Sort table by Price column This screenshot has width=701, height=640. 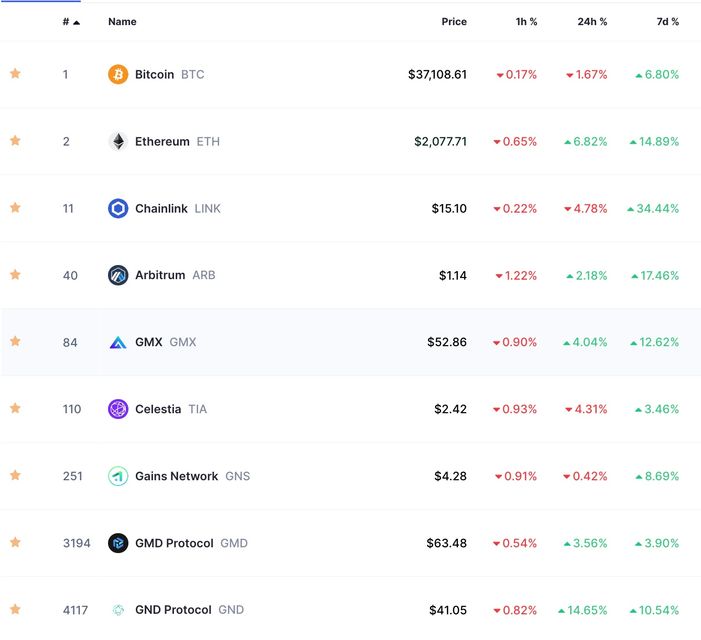point(454,21)
